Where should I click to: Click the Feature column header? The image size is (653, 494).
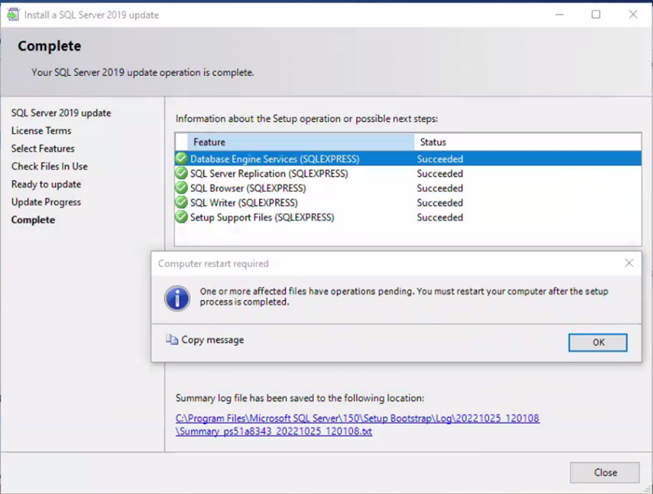tap(301, 142)
